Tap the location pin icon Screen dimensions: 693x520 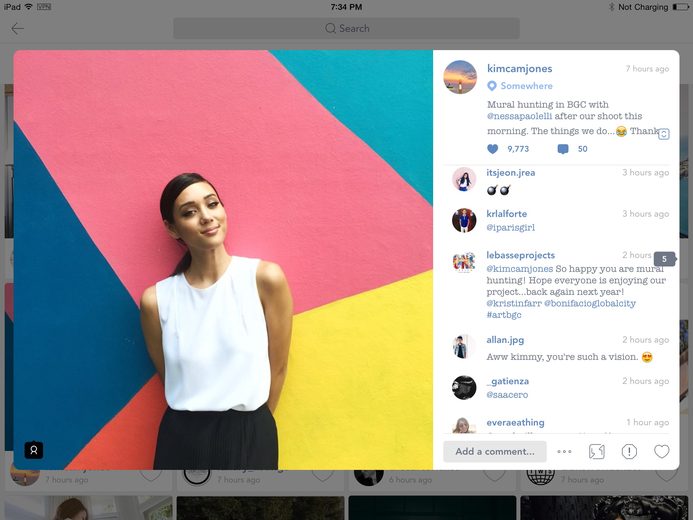click(491, 86)
